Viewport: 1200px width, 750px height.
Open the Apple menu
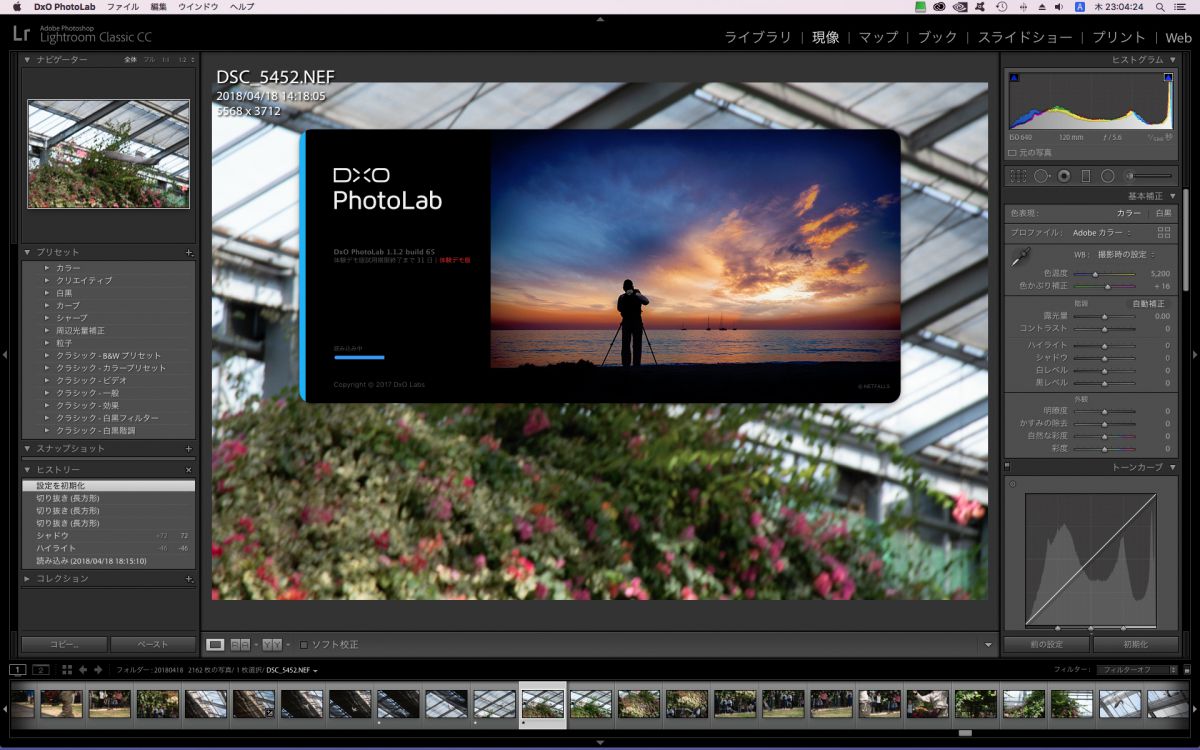tap(17, 6)
